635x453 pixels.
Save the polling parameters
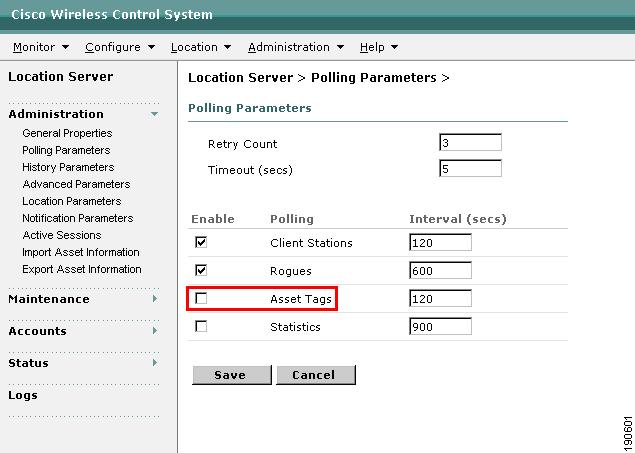pos(232,375)
